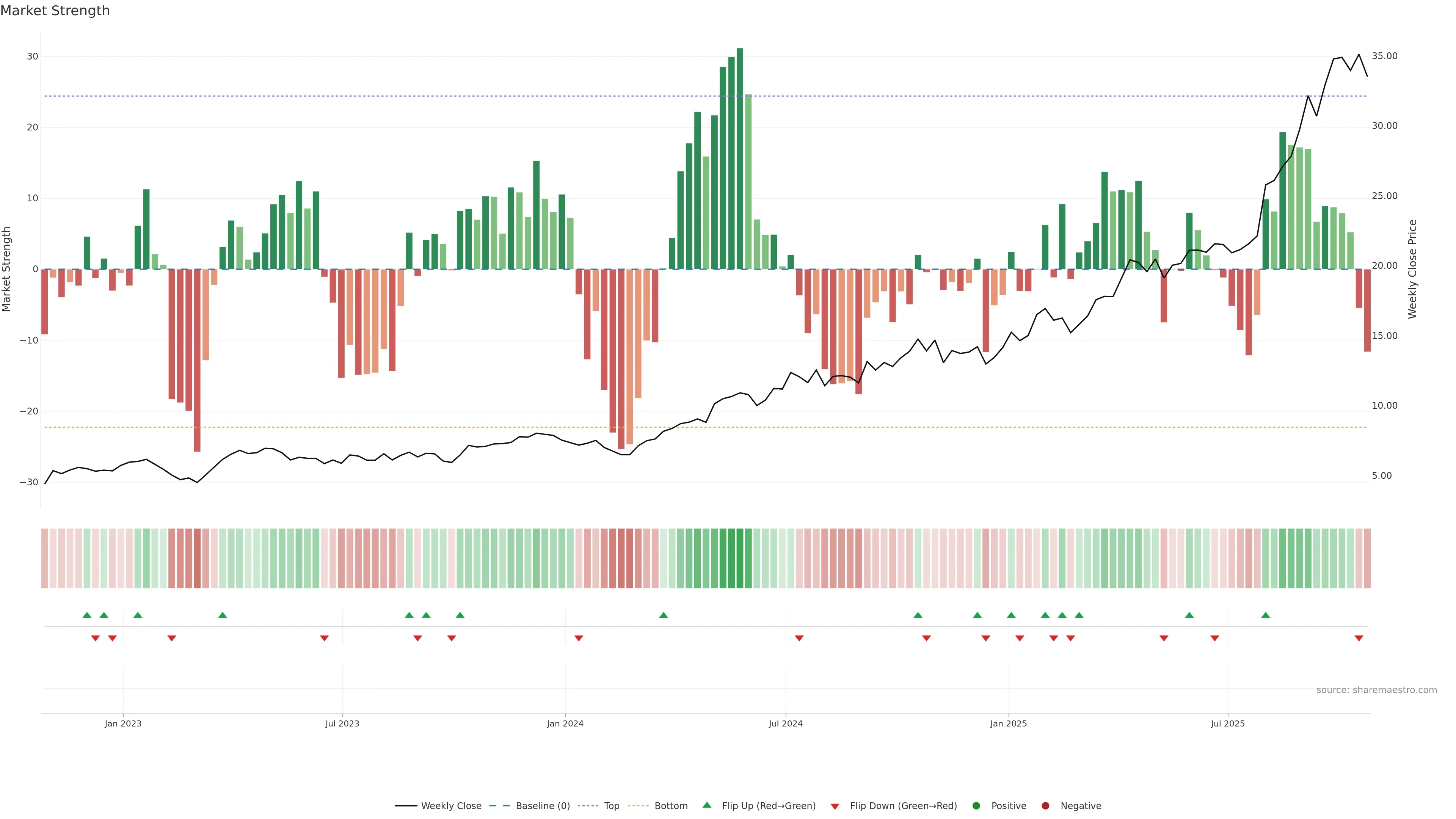The width and height of the screenshot is (1456, 819).
Task: Click the Jul 2024 x-axis label
Action: 785,723
